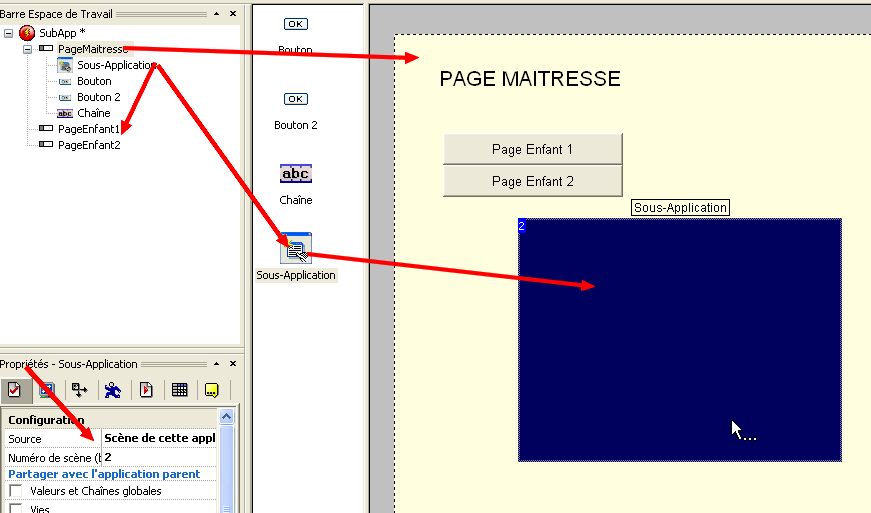871x513 pixels.
Task: Click the Numéro de scène property label
Action: [x=53, y=457]
